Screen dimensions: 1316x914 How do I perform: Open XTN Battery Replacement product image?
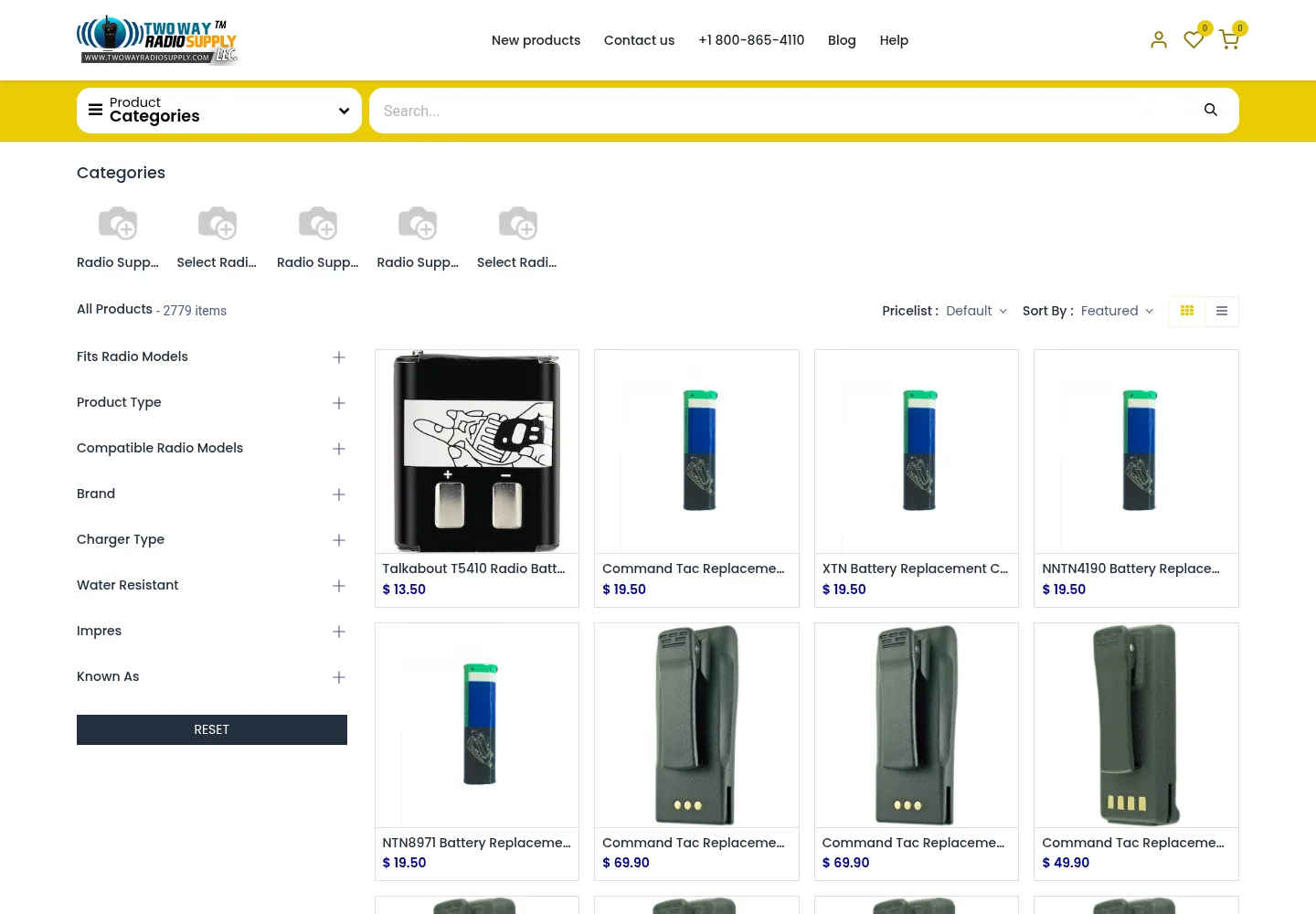[917, 452]
